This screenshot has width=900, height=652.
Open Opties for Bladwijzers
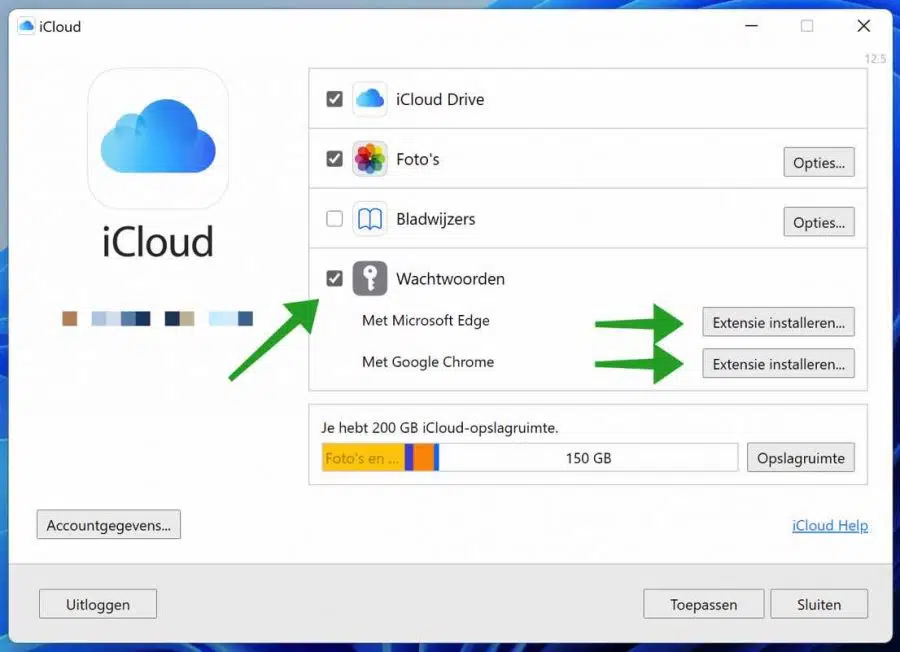click(818, 222)
